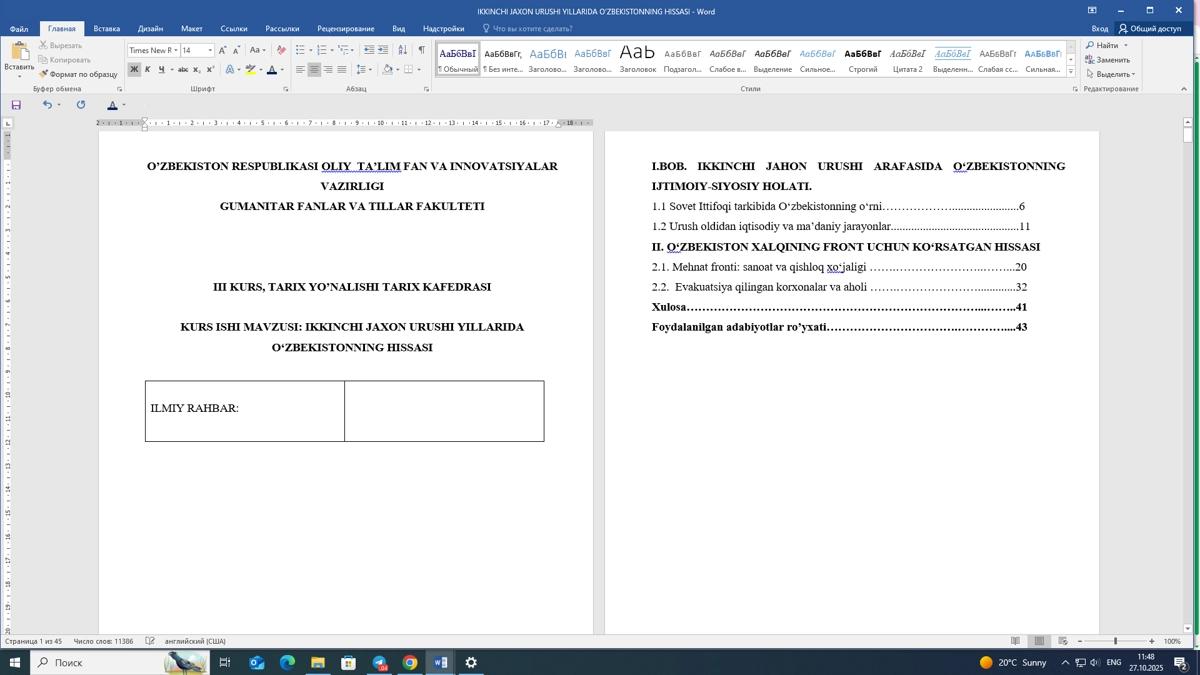Click the zoom slider in status bar
Viewport: 1200px width, 675px height.
[1115, 641]
